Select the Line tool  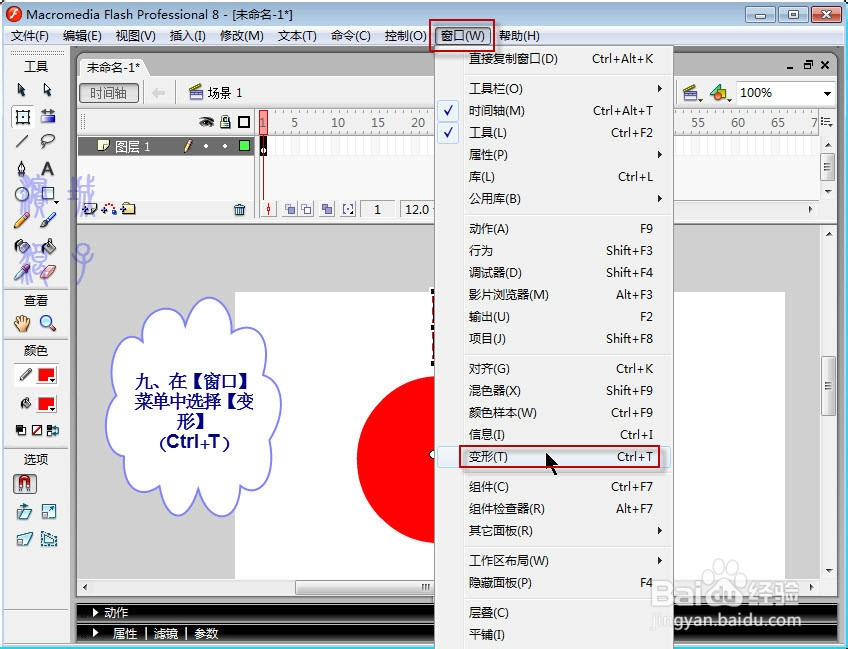point(22,142)
